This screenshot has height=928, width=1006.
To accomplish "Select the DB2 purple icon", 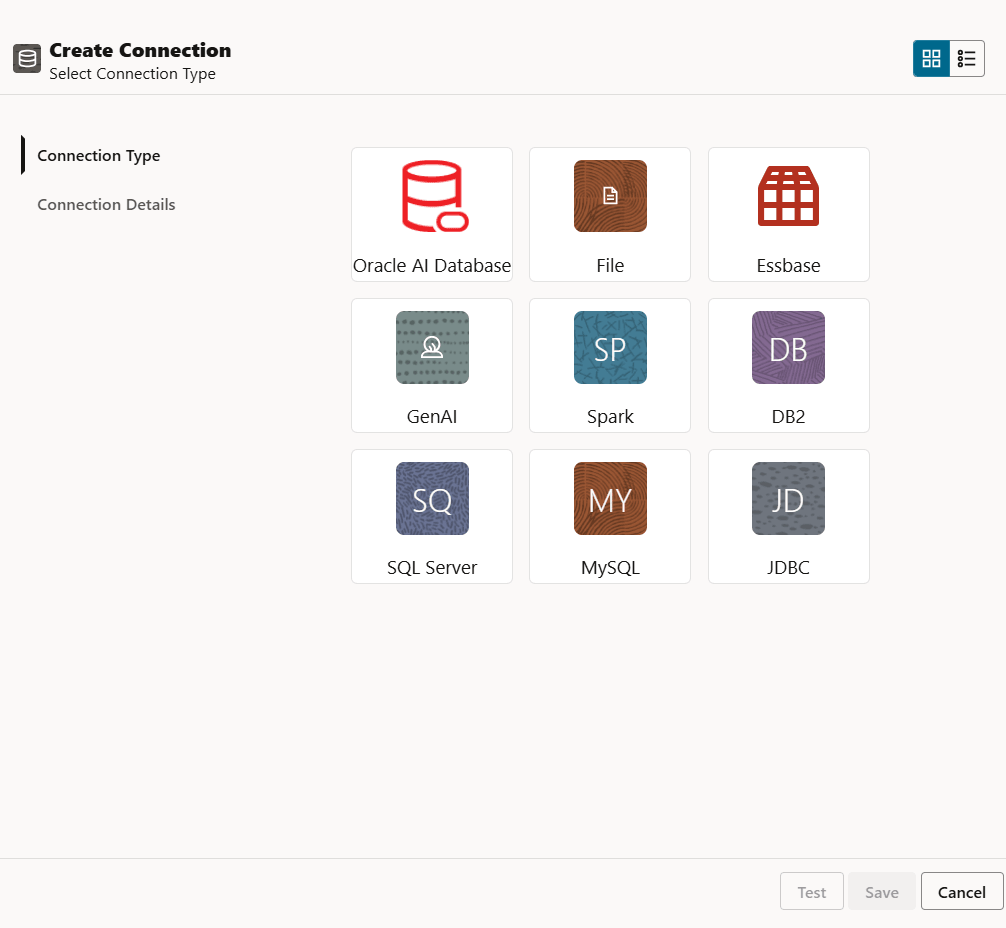I will (788, 347).
